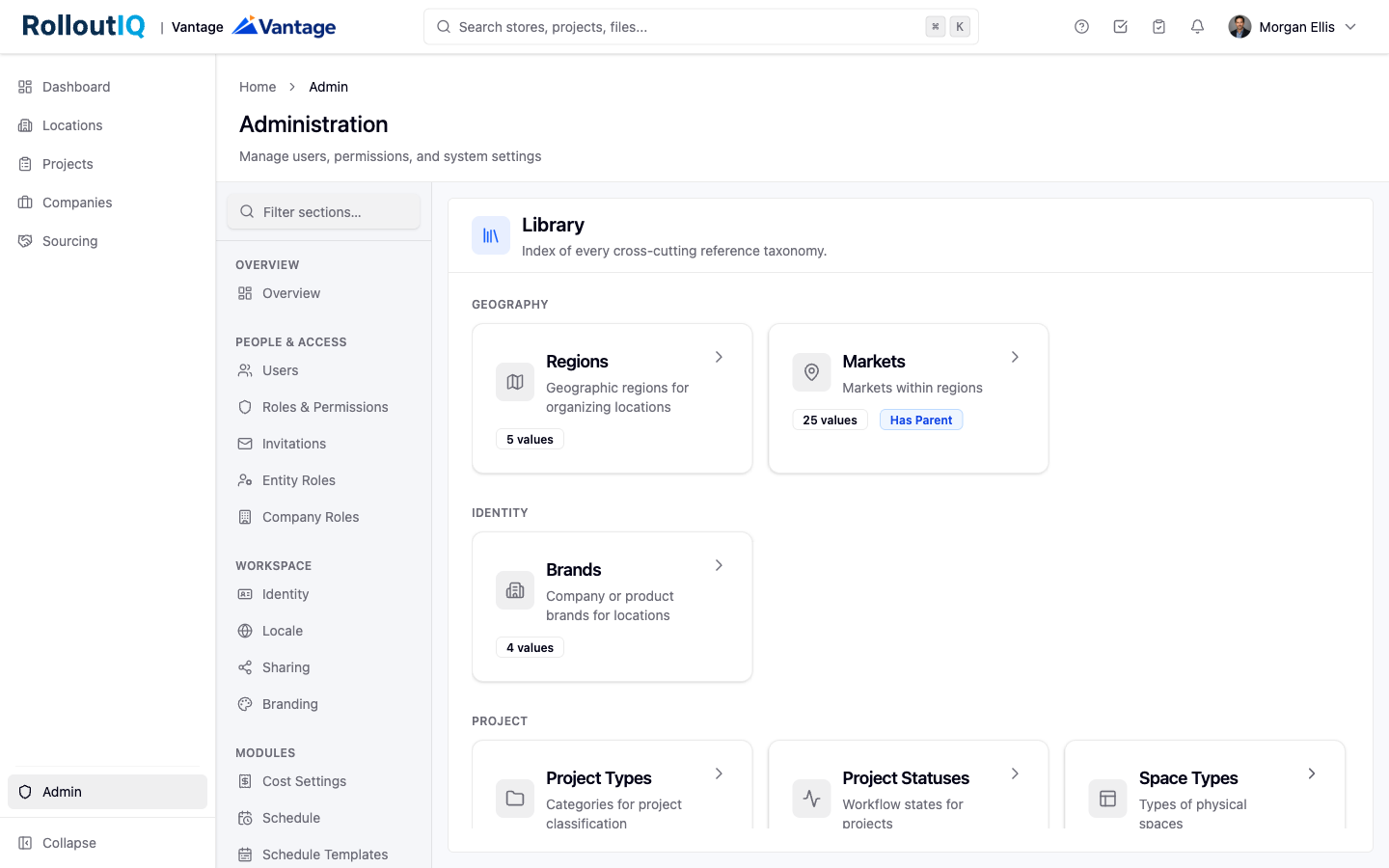Open Branding workspace section
Screen dimensions: 1389x868
[x=324, y=704]
